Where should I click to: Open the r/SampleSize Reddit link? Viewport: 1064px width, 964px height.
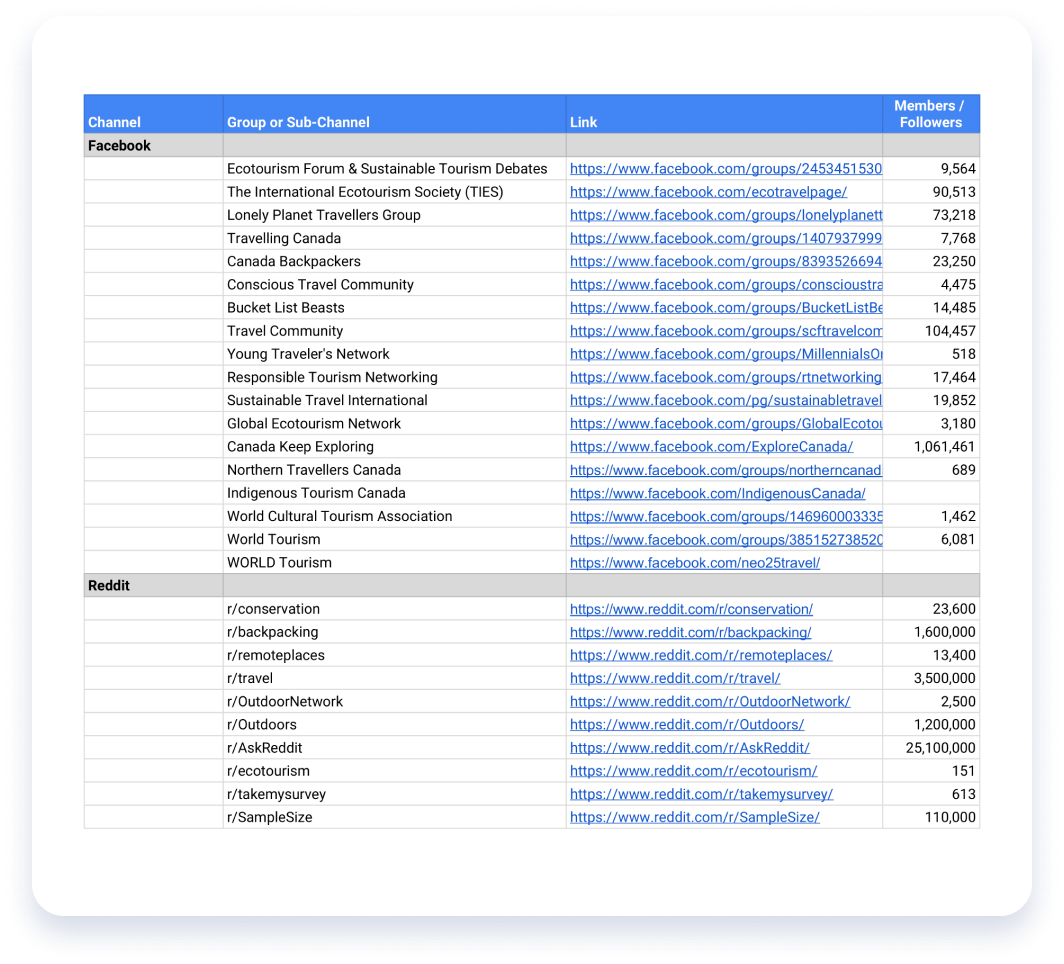coord(695,817)
